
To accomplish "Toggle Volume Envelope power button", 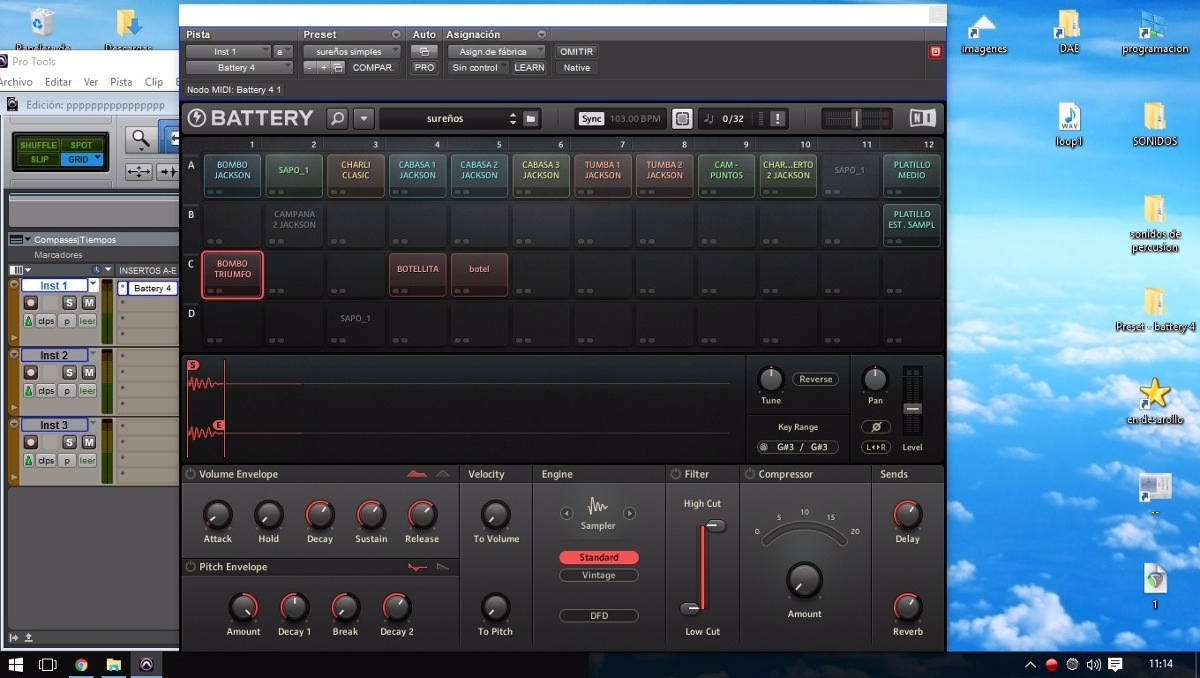I will [190, 474].
